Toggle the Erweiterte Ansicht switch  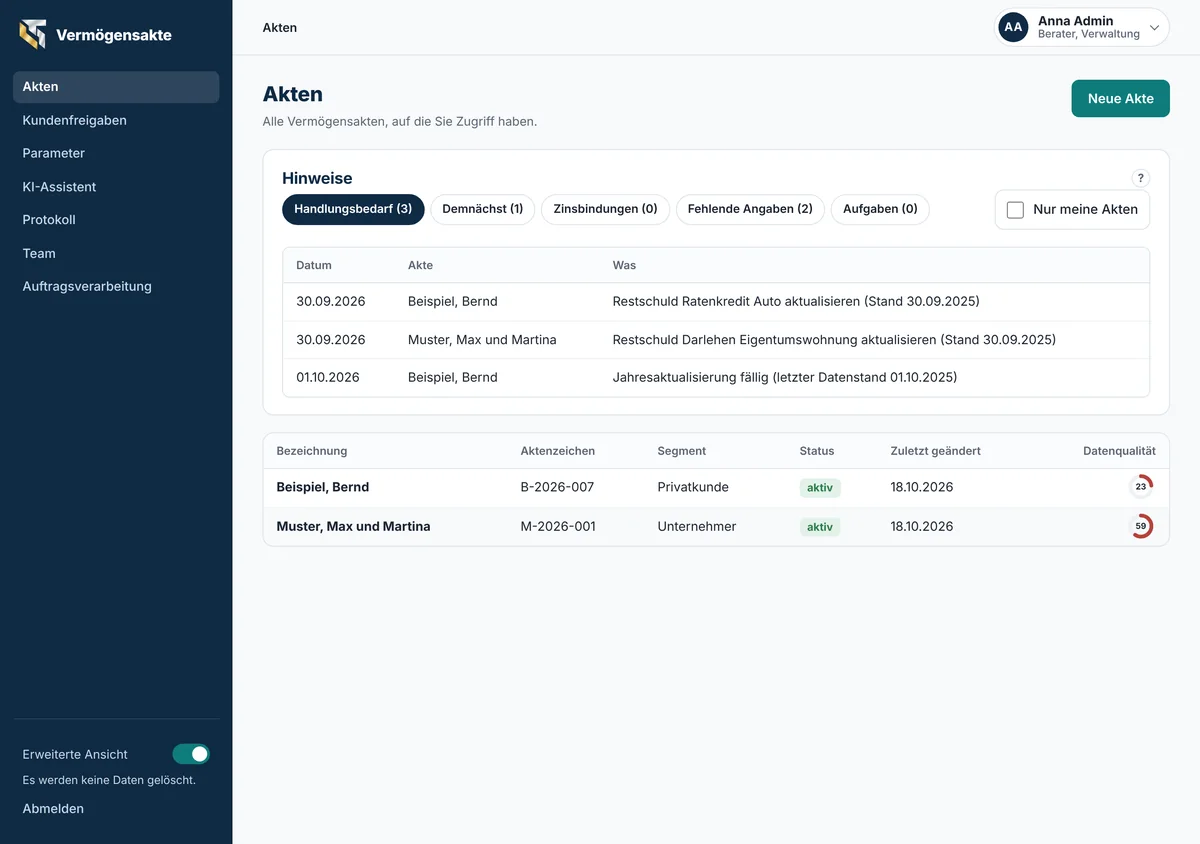(191, 754)
